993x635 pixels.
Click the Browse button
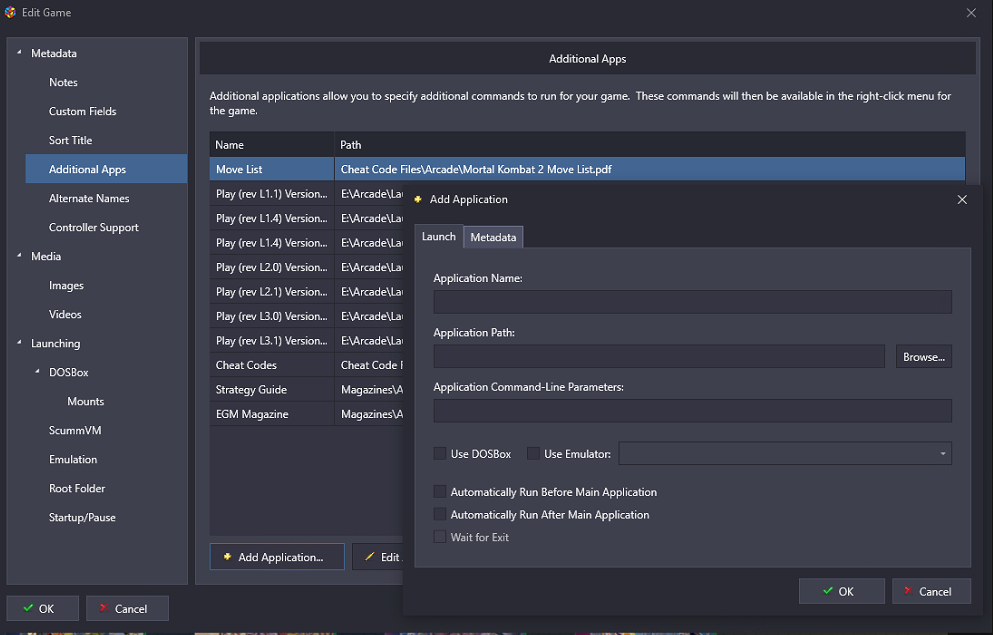(923, 357)
